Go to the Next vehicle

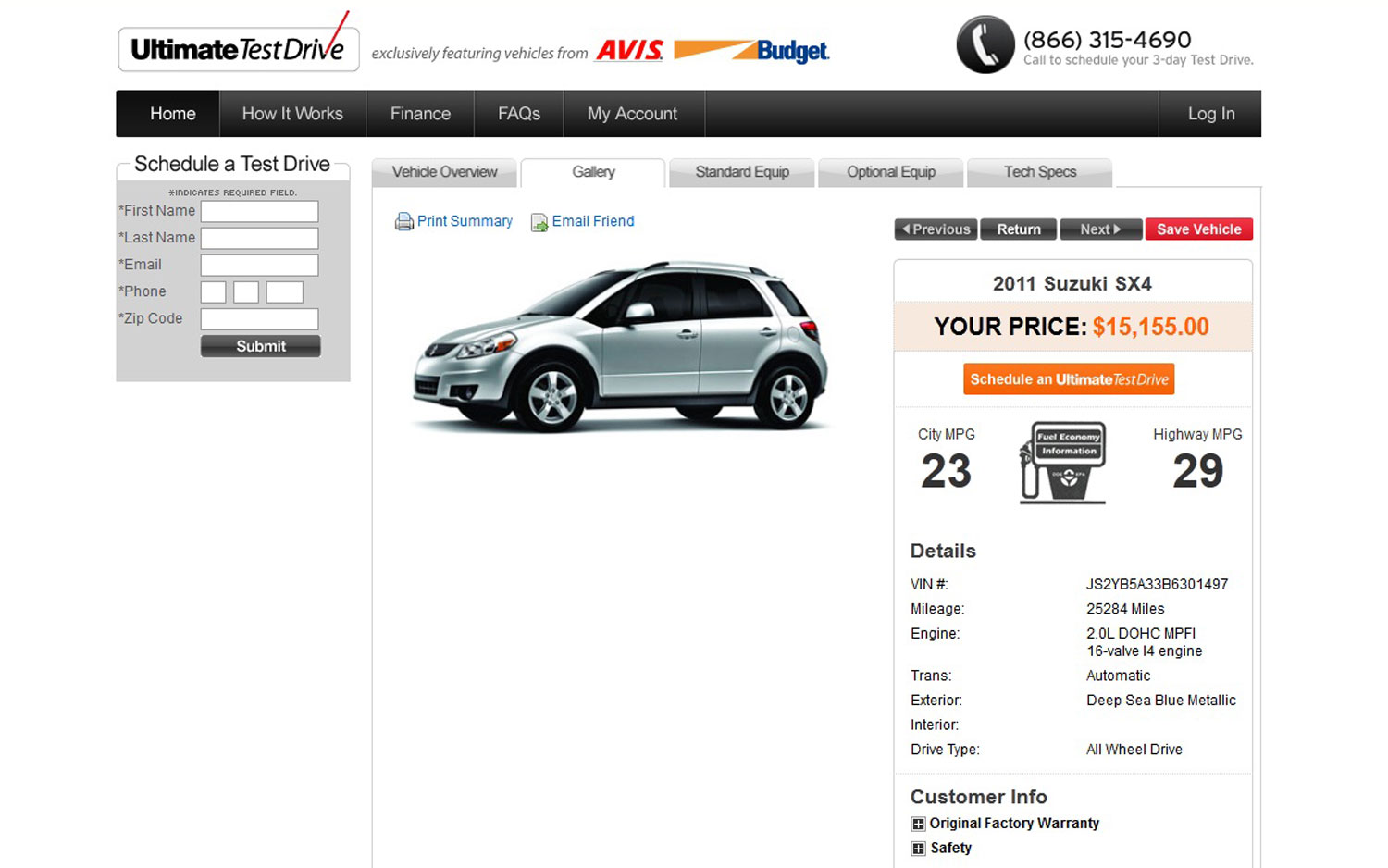1099,229
